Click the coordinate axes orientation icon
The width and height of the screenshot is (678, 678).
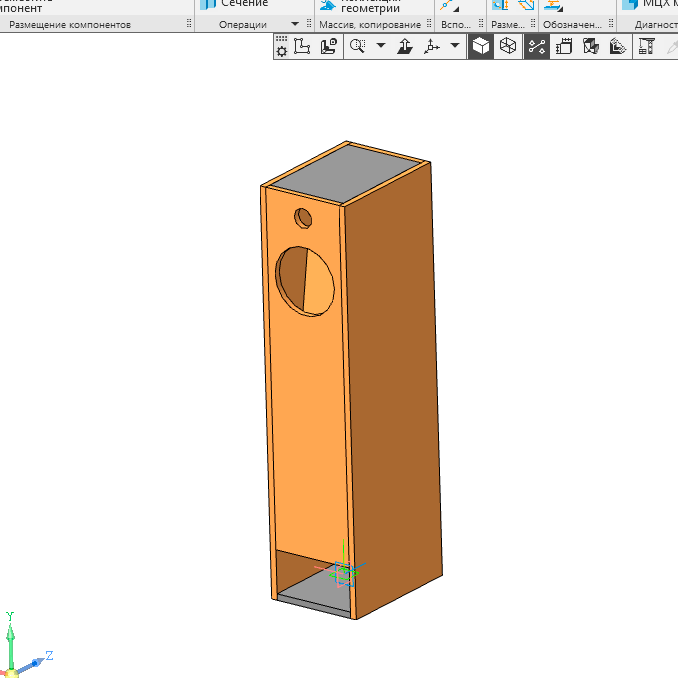[432, 46]
